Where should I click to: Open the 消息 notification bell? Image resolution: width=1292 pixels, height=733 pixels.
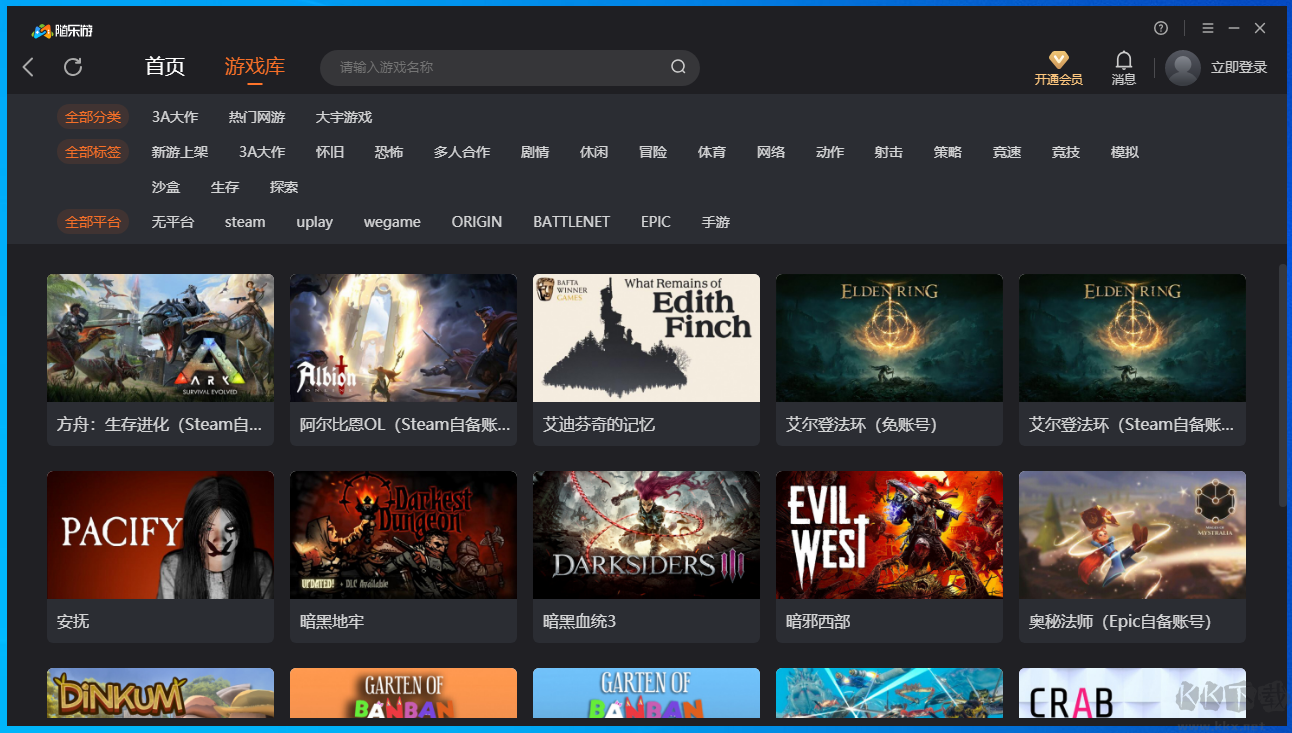point(1123,62)
